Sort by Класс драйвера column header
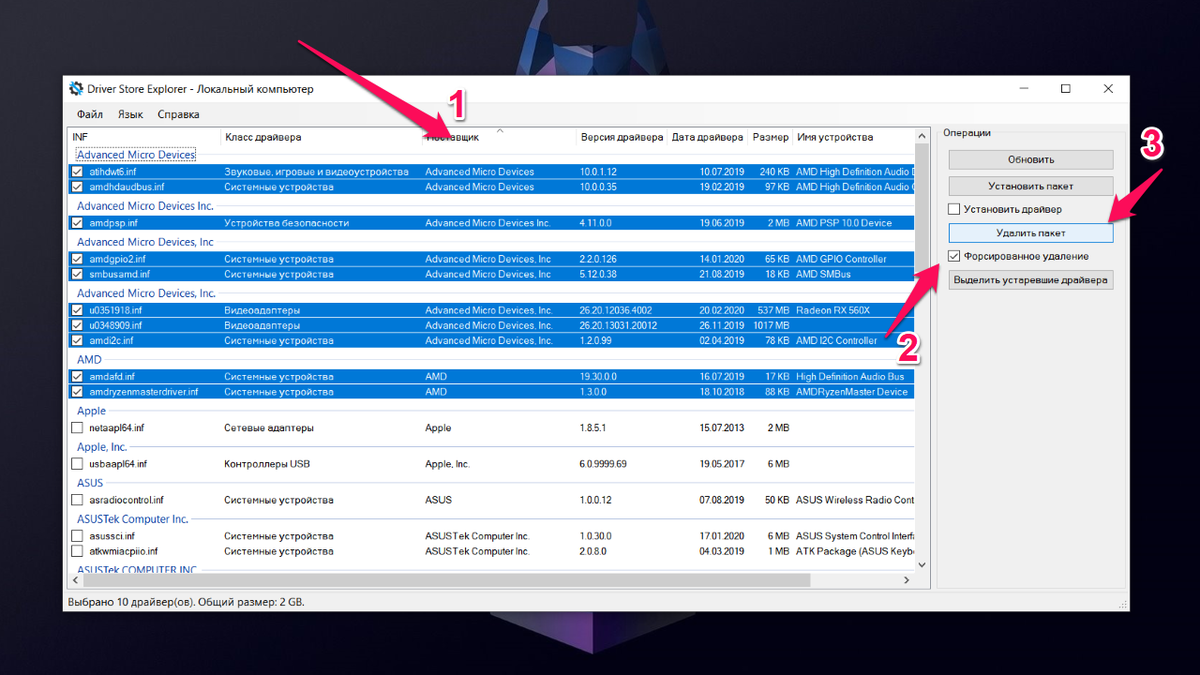Image resolution: width=1200 pixels, height=675 pixels. tap(321, 137)
